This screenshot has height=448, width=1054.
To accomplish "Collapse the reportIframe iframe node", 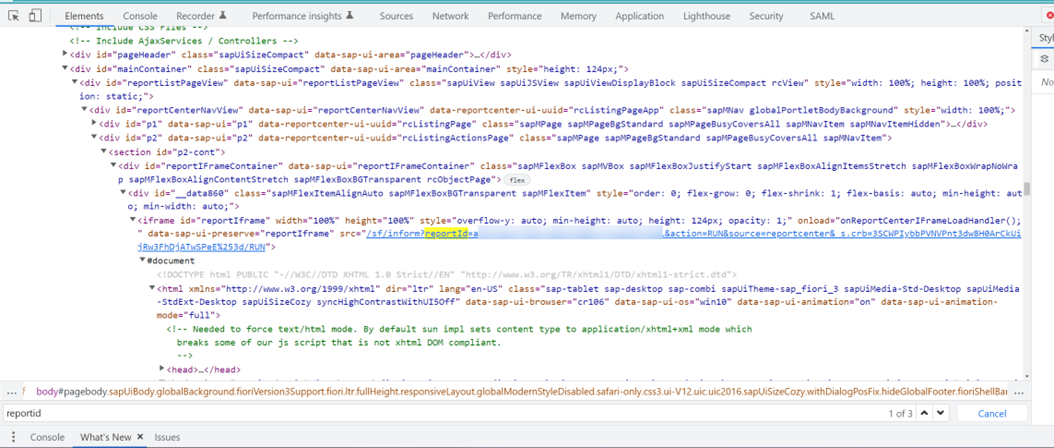I will click(132, 221).
